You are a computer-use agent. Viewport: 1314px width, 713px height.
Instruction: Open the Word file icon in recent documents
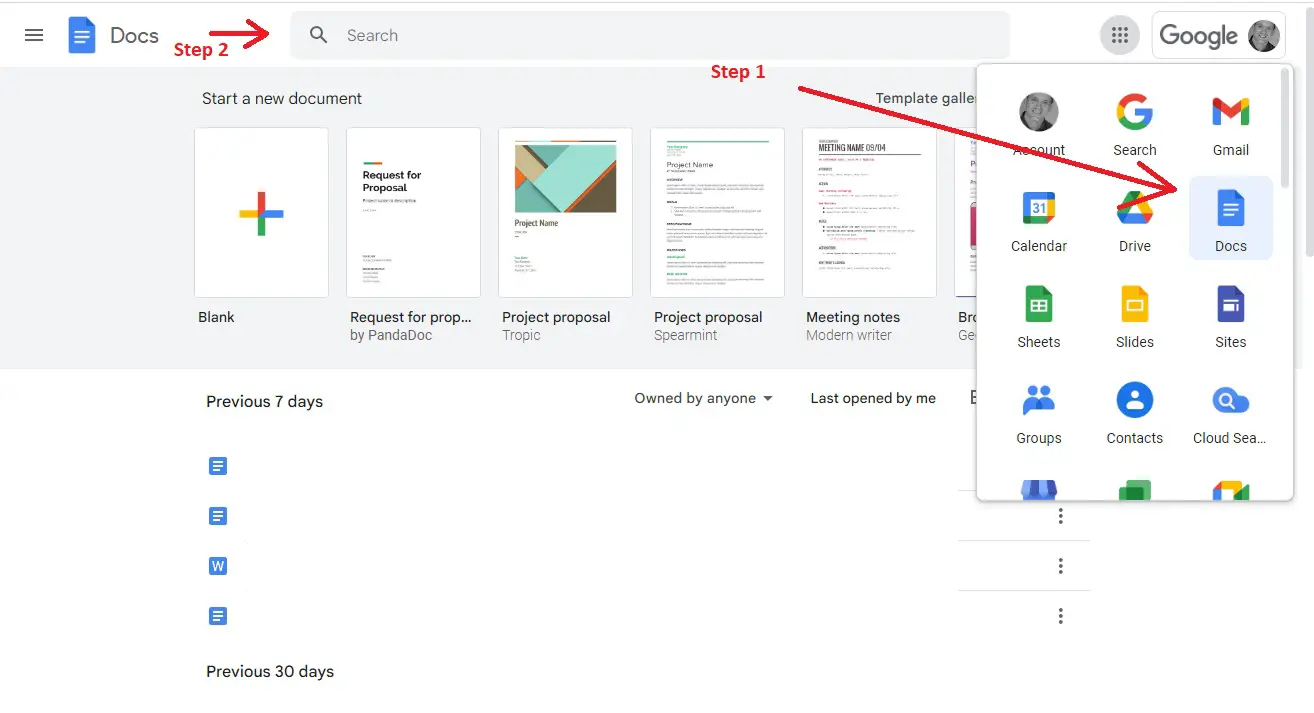[x=218, y=566]
